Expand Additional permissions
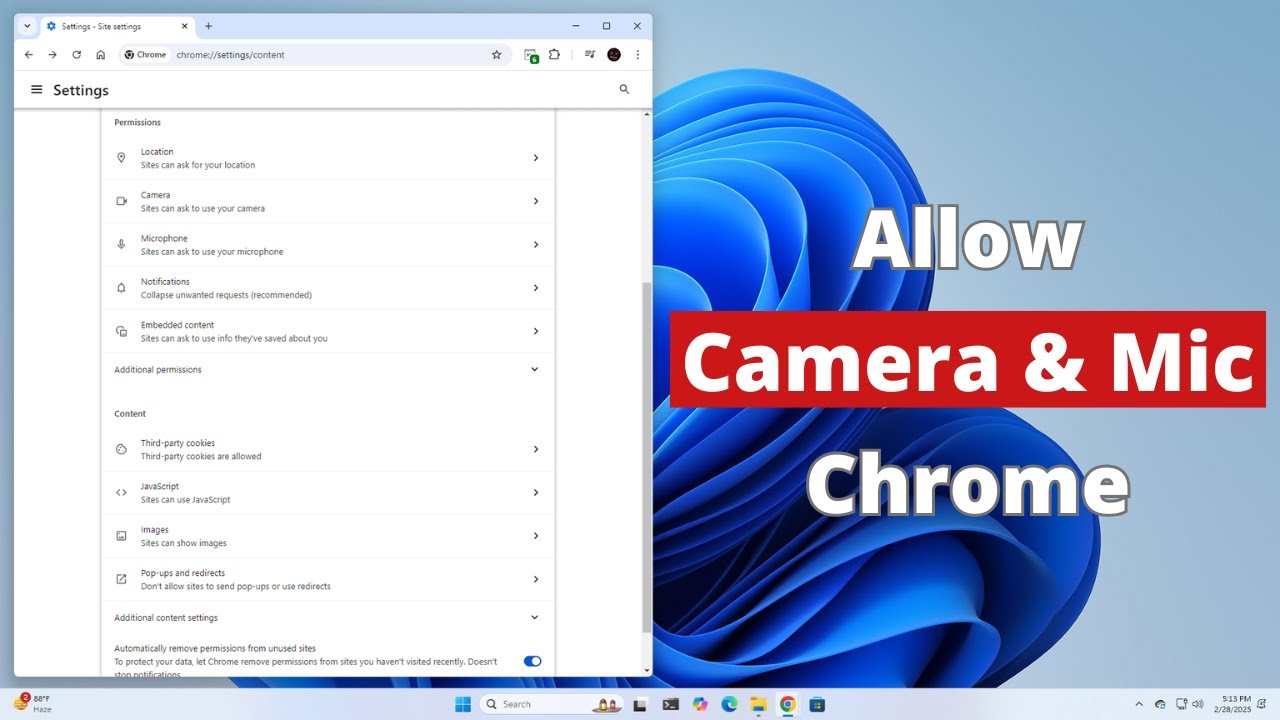 [328, 369]
